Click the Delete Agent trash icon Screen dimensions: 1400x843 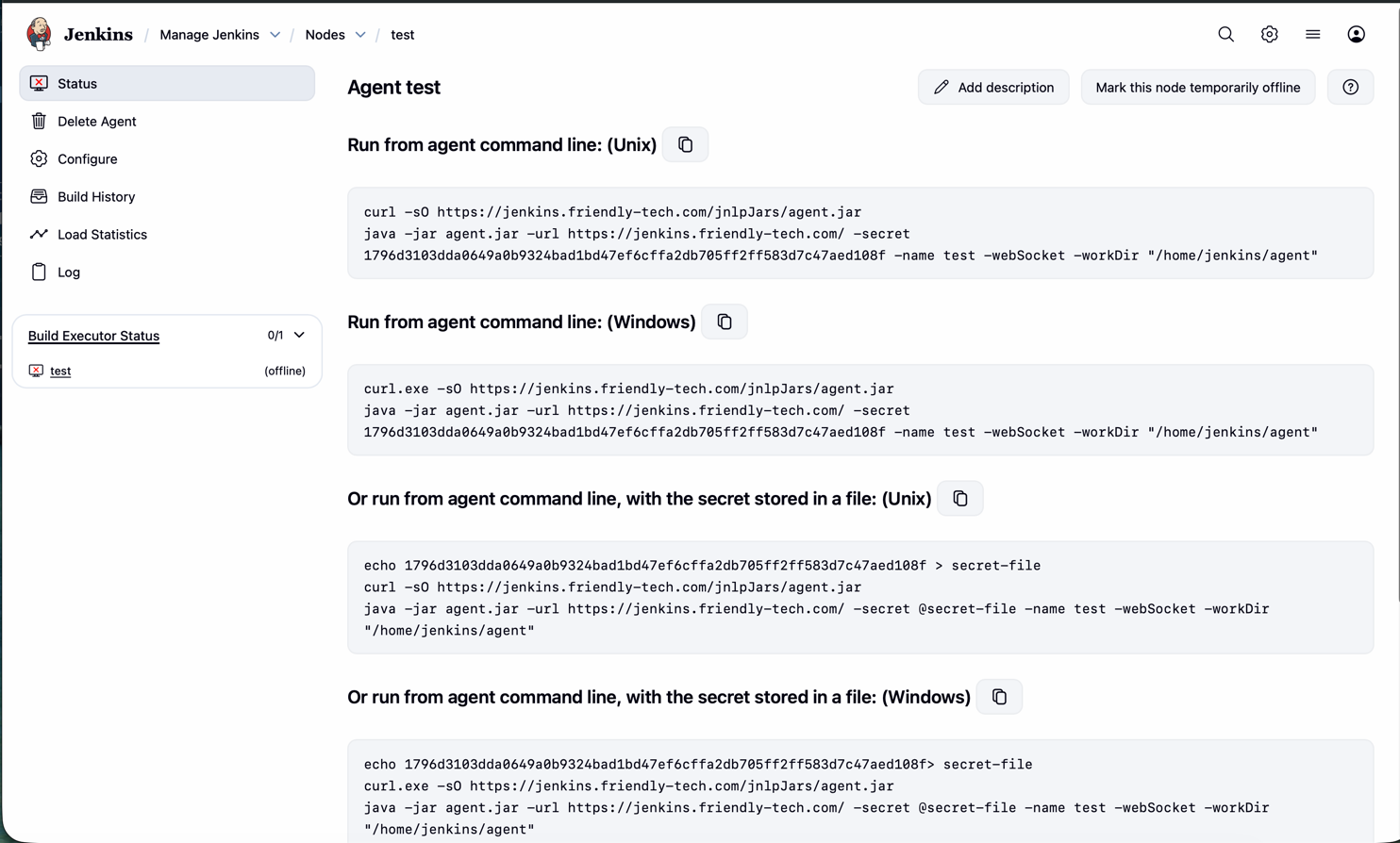pyautogui.click(x=39, y=121)
